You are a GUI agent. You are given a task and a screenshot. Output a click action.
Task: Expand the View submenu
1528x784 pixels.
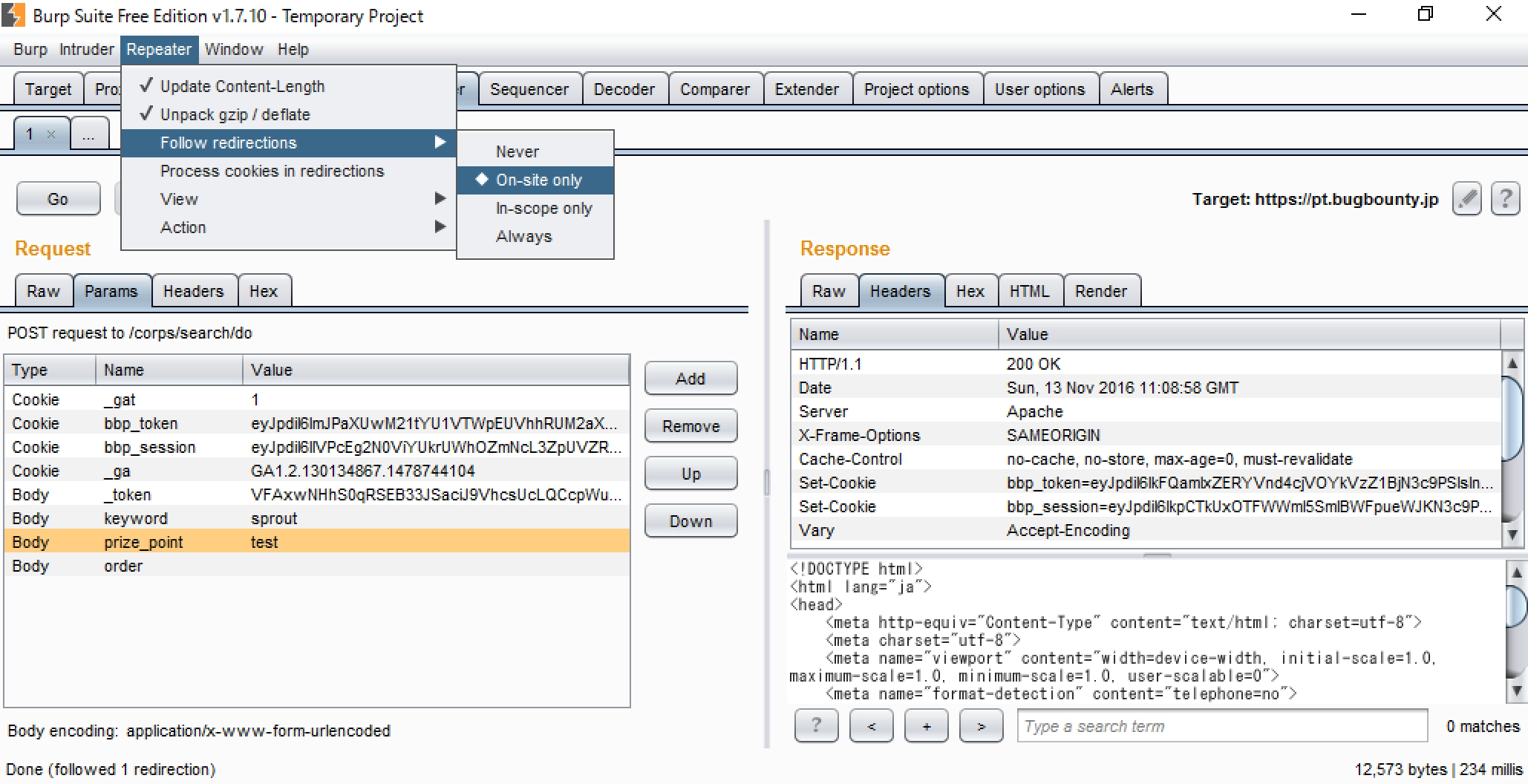[179, 199]
